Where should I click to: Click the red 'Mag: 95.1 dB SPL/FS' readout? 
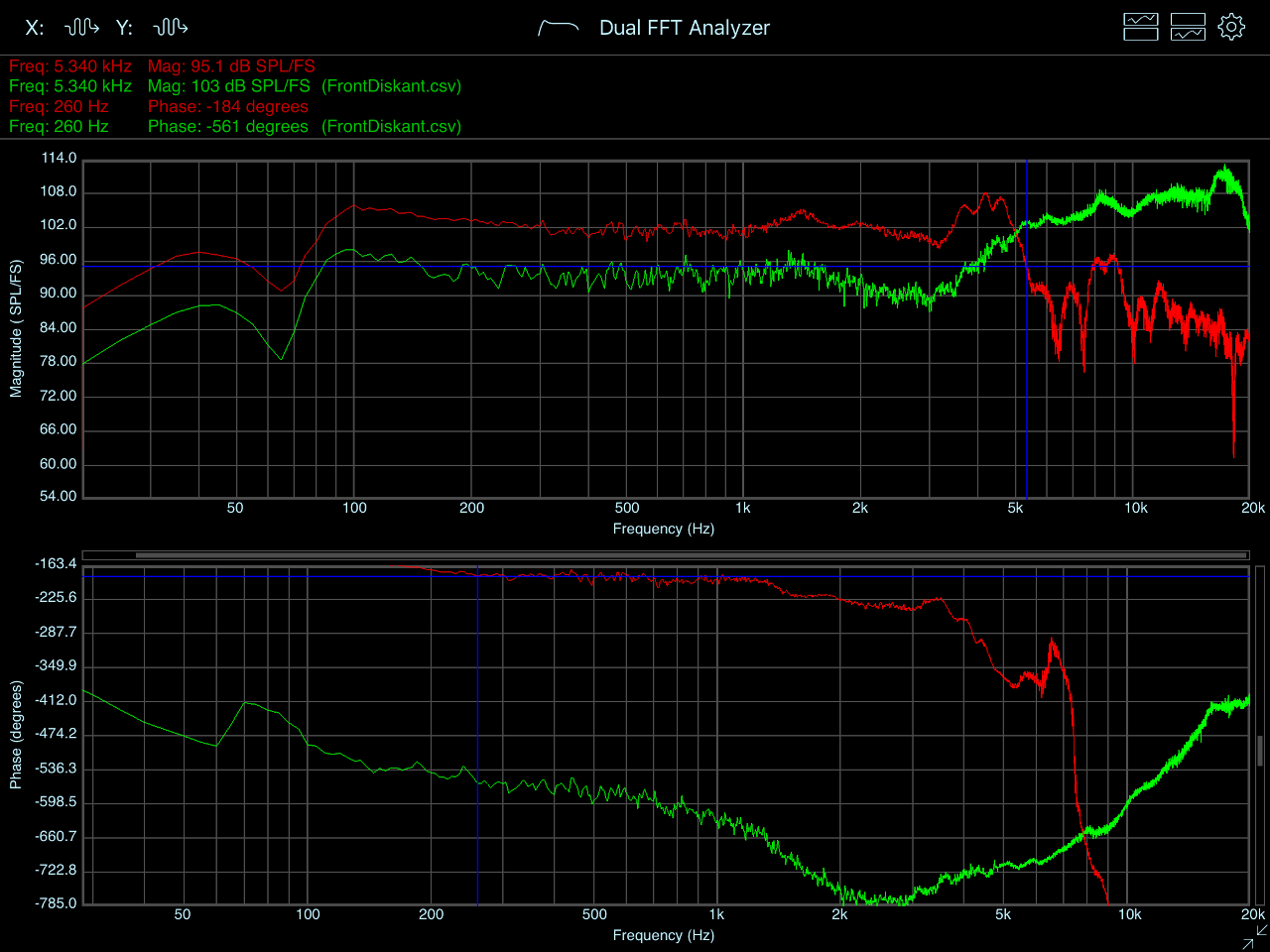tap(231, 66)
